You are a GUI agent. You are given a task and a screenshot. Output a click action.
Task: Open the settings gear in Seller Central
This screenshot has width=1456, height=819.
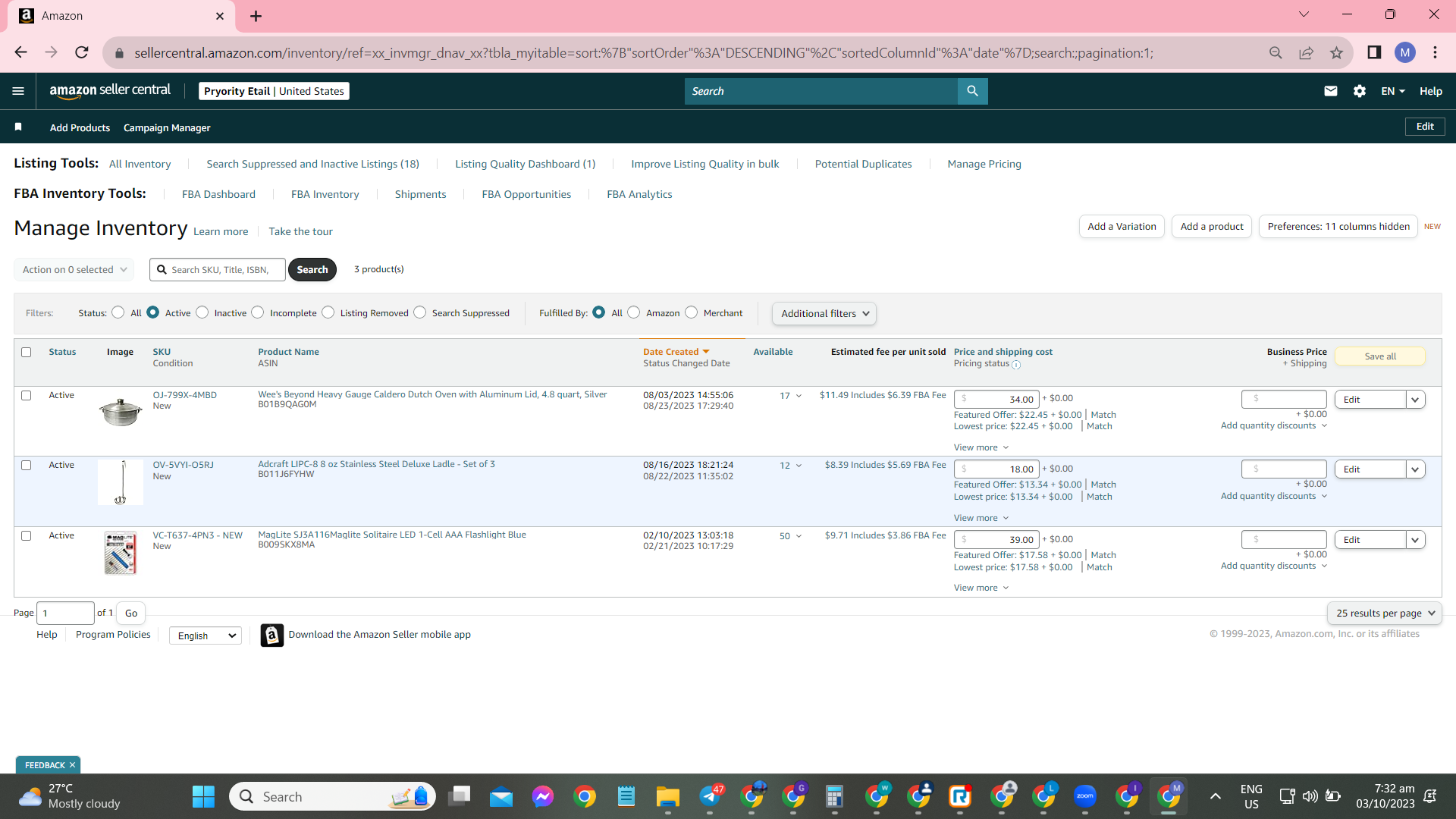pyautogui.click(x=1360, y=91)
